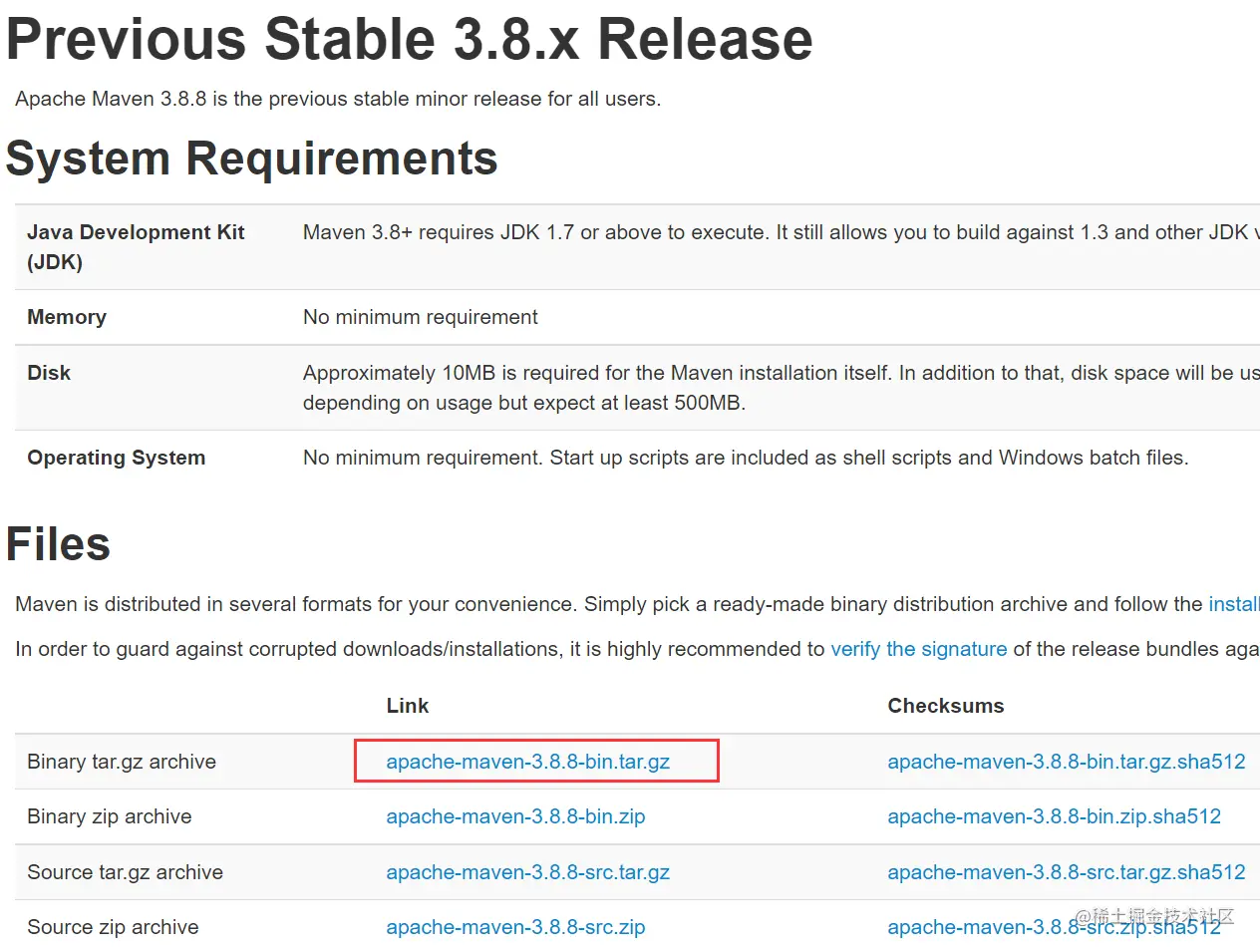
Task: Click the "Link" column header
Action: point(408,706)
